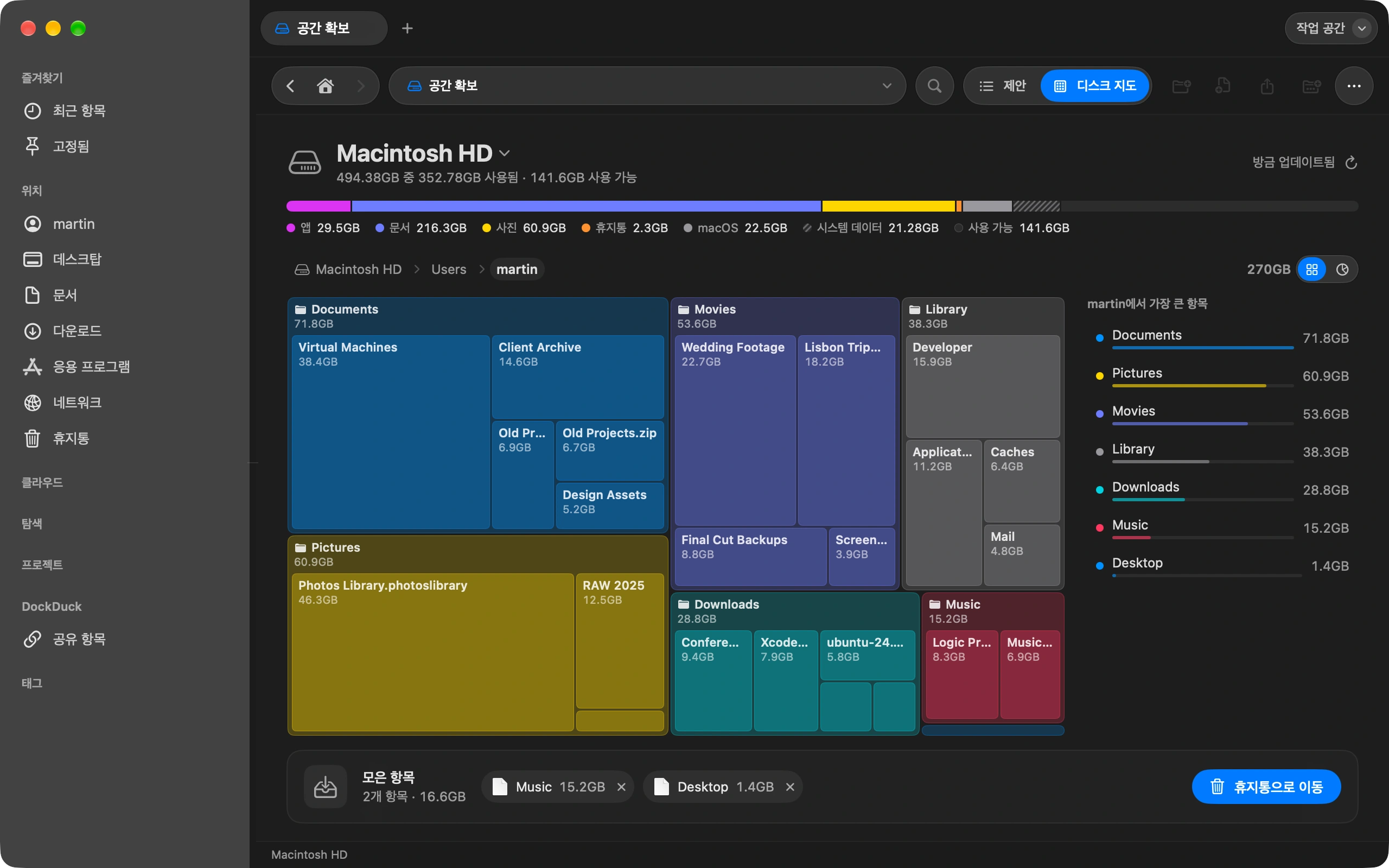Image resolution: width=1389 pixels, height=868 pixels.
Task: Click the share icon in the toolbar
Action: click(1267, 86)
